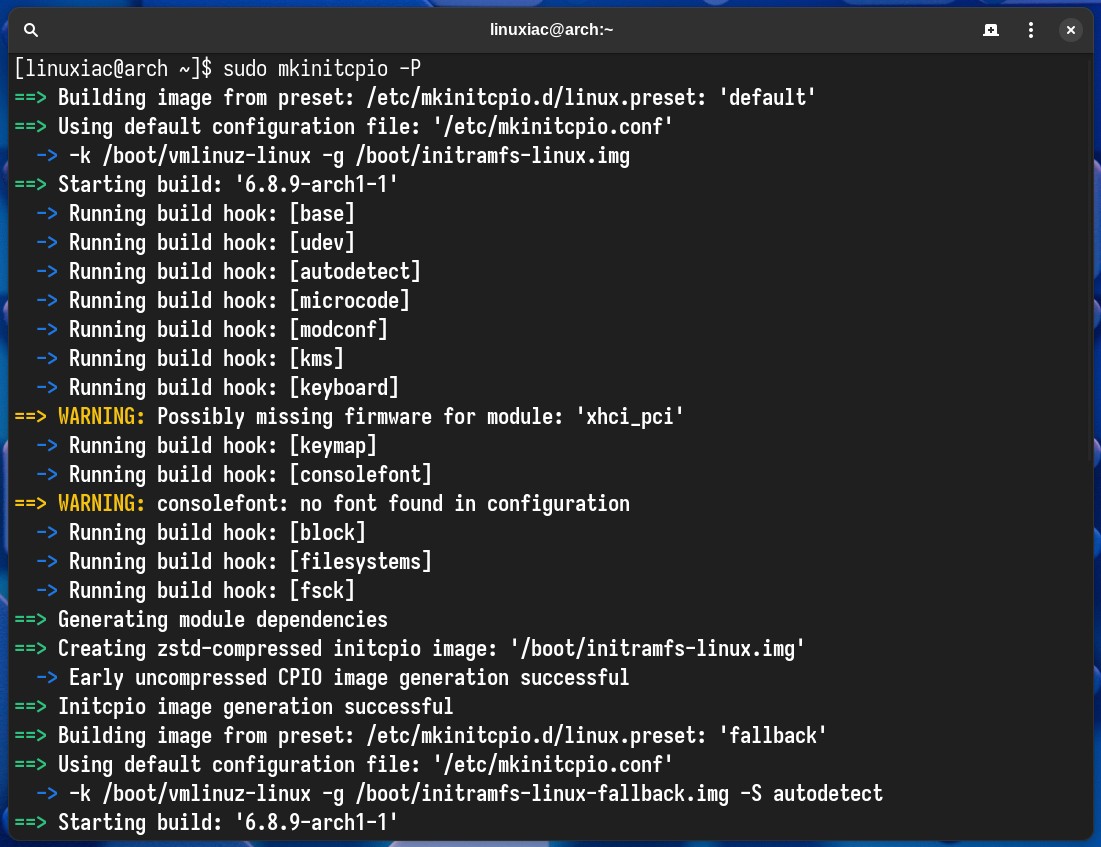Click the 'fallback' preset name text
The width and height of the screenshot is (1101, 847).
772,735
